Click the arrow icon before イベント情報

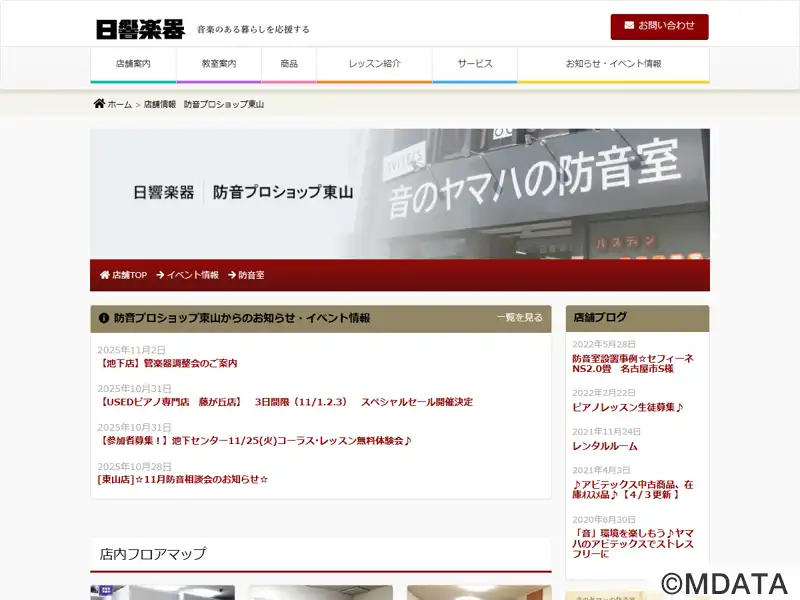[160, 275]
